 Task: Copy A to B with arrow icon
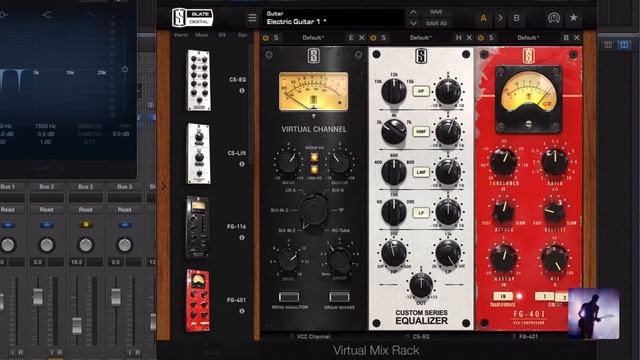click(500, 18)
